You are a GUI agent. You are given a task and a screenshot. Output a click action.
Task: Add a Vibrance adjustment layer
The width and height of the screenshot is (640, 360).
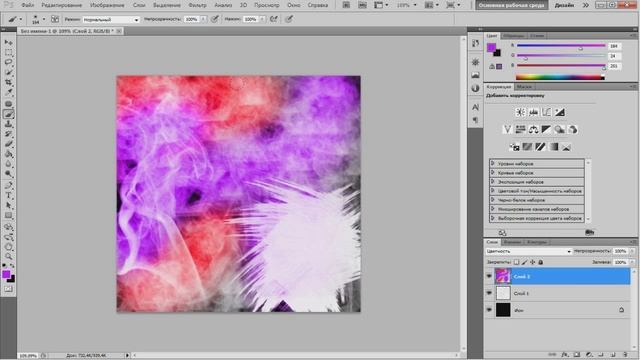[x=507, y=130]
